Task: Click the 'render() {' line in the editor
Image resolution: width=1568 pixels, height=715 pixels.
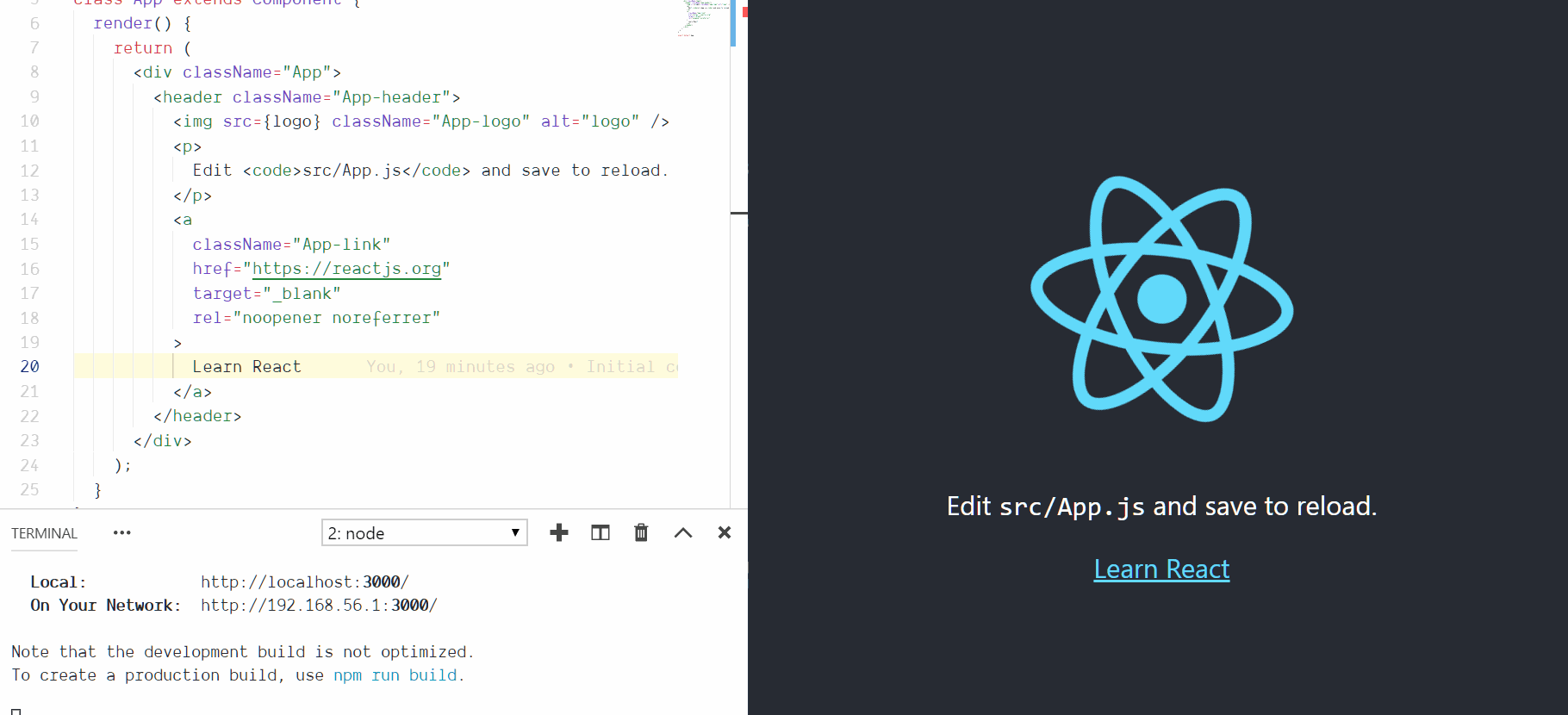Action: [x=143, y=23]
